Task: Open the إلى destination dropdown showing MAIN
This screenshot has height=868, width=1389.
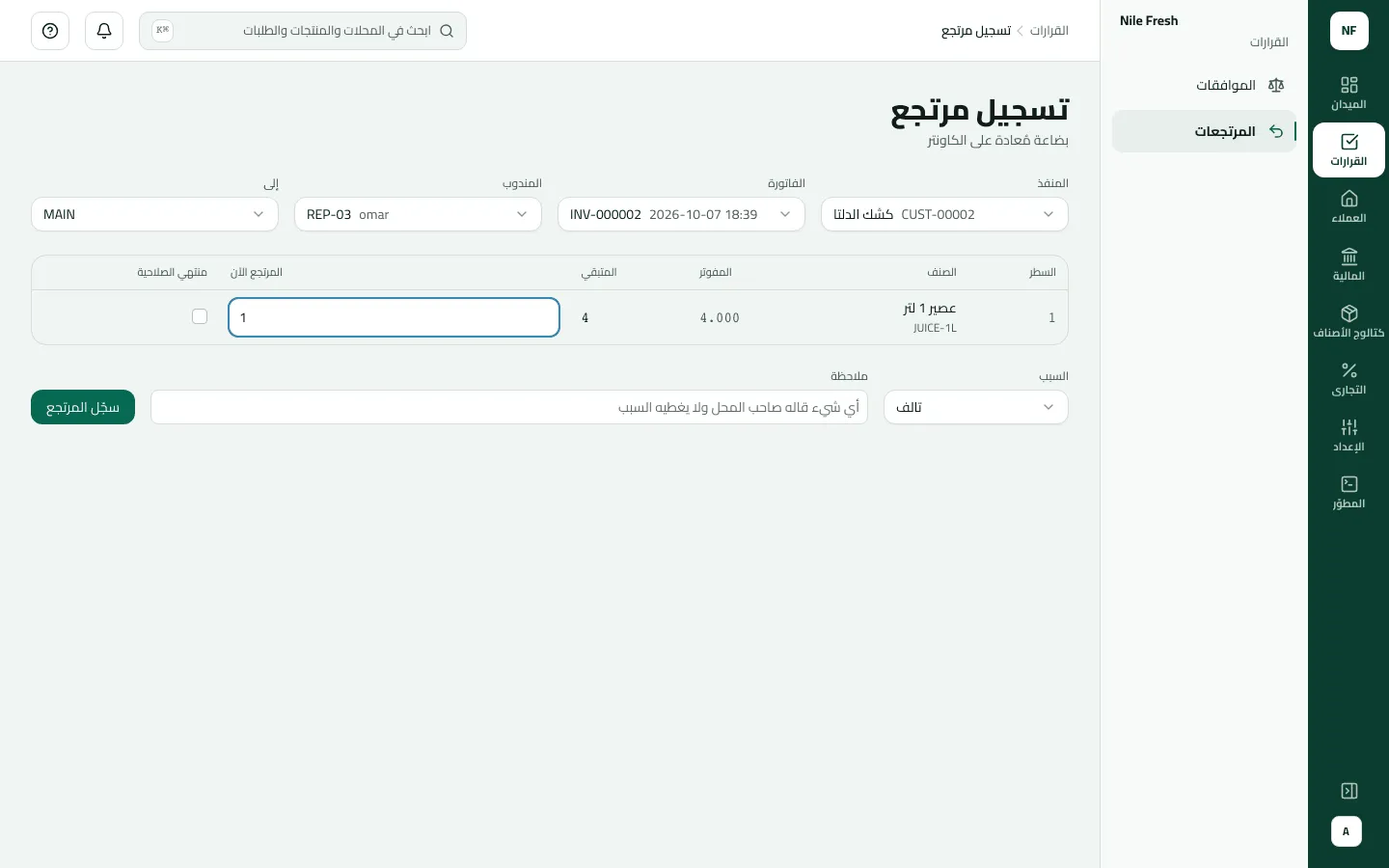Action: (154, 214)
